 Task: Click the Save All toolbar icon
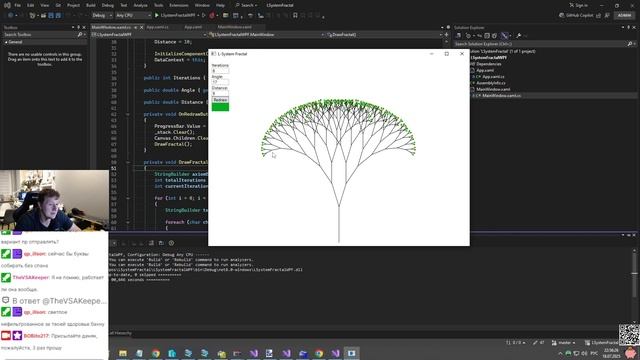point(58,15)
